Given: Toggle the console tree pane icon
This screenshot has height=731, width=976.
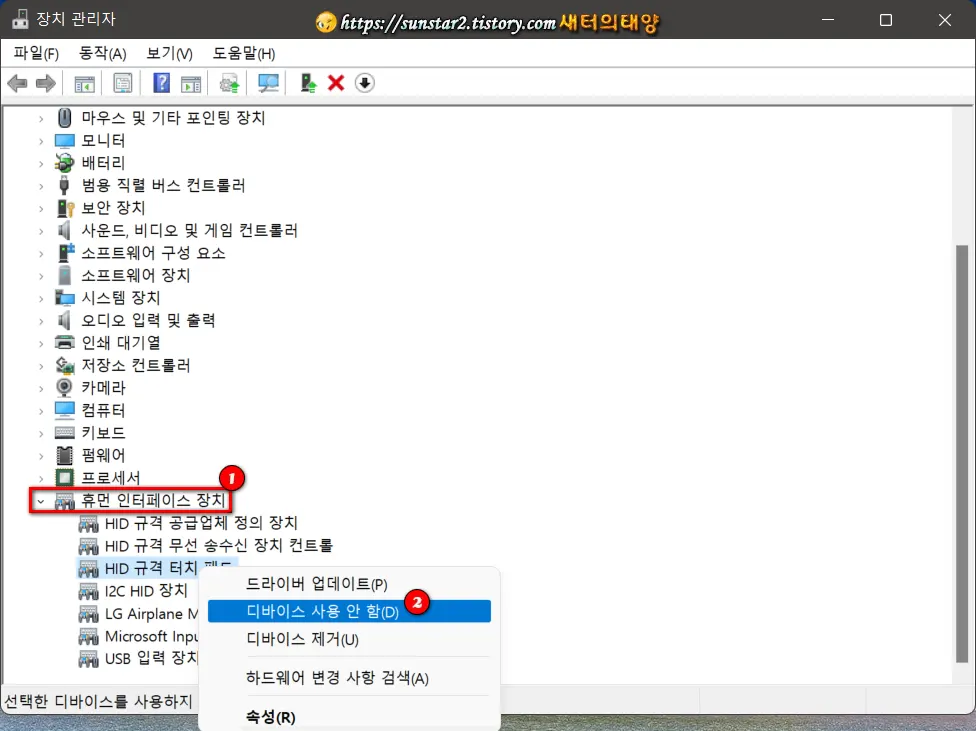Looking at the screenshot, I should point(84,83).
